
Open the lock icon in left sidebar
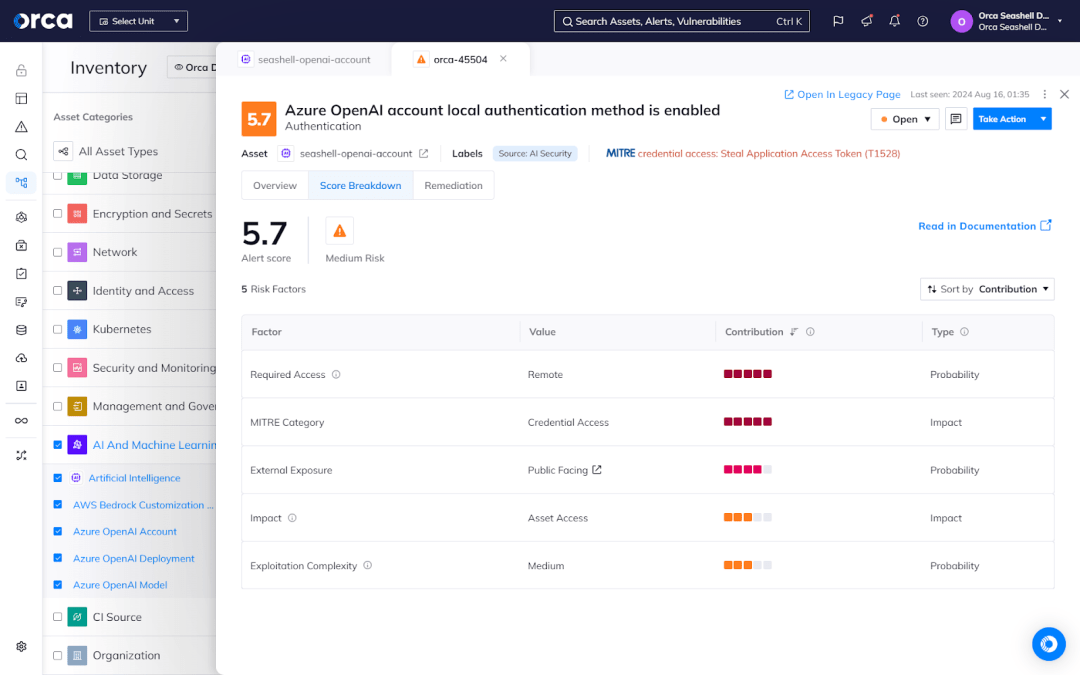coord(21,70)
